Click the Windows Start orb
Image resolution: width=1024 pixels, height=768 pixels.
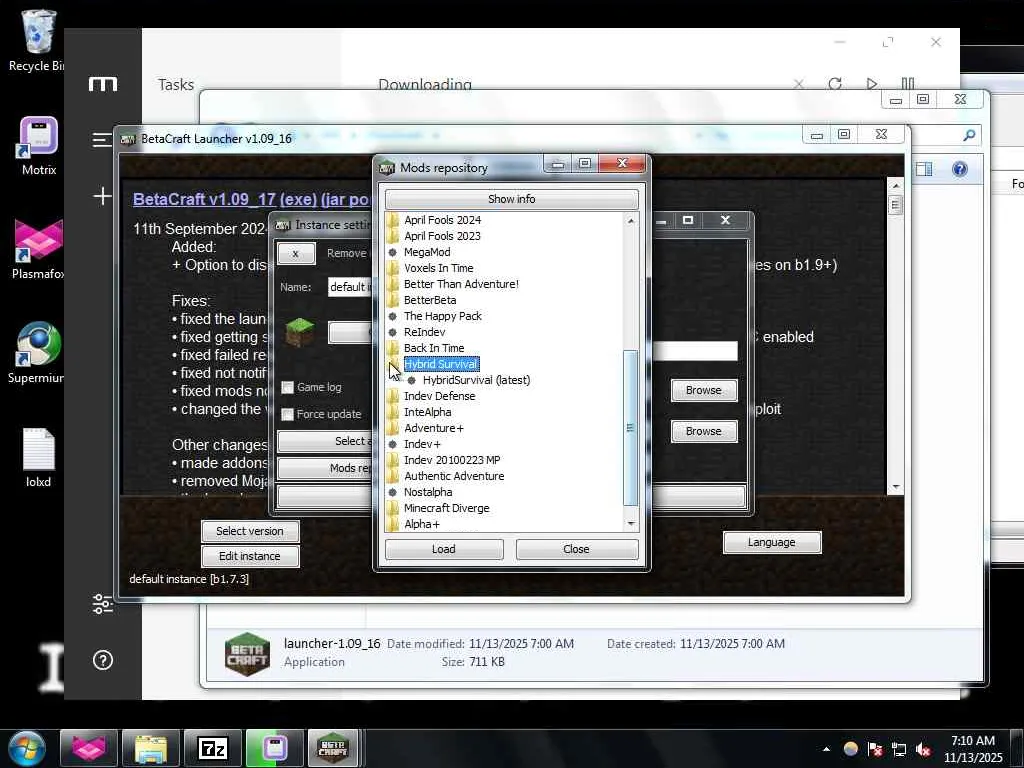coord(26,748)
